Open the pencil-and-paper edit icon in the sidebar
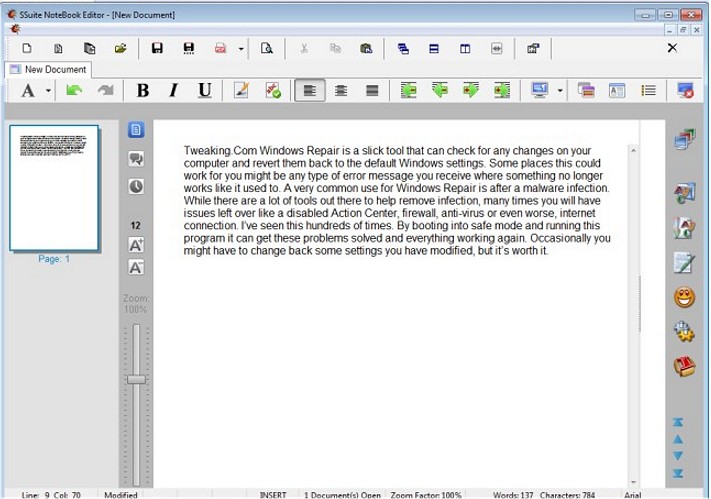This screenshot has height=499, width=711. click(684, 262)
